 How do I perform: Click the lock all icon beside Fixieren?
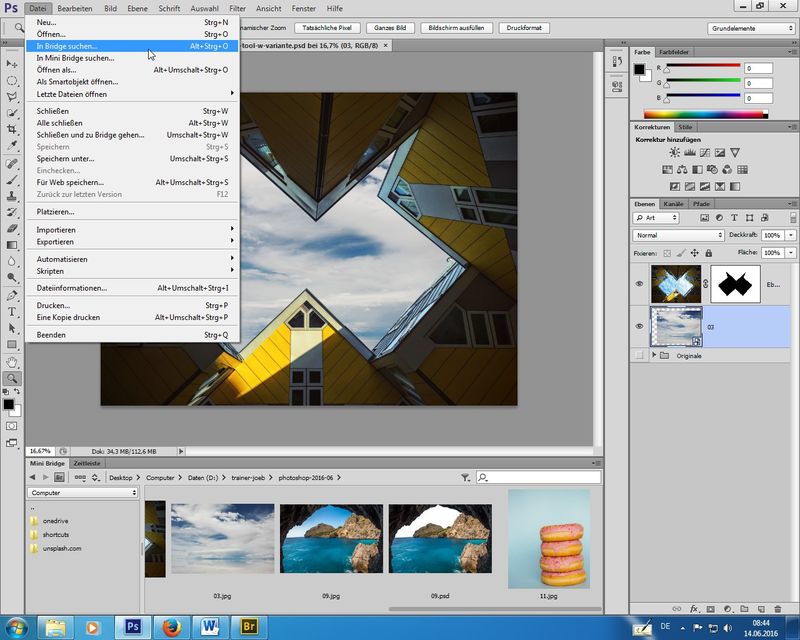[708, 252]
